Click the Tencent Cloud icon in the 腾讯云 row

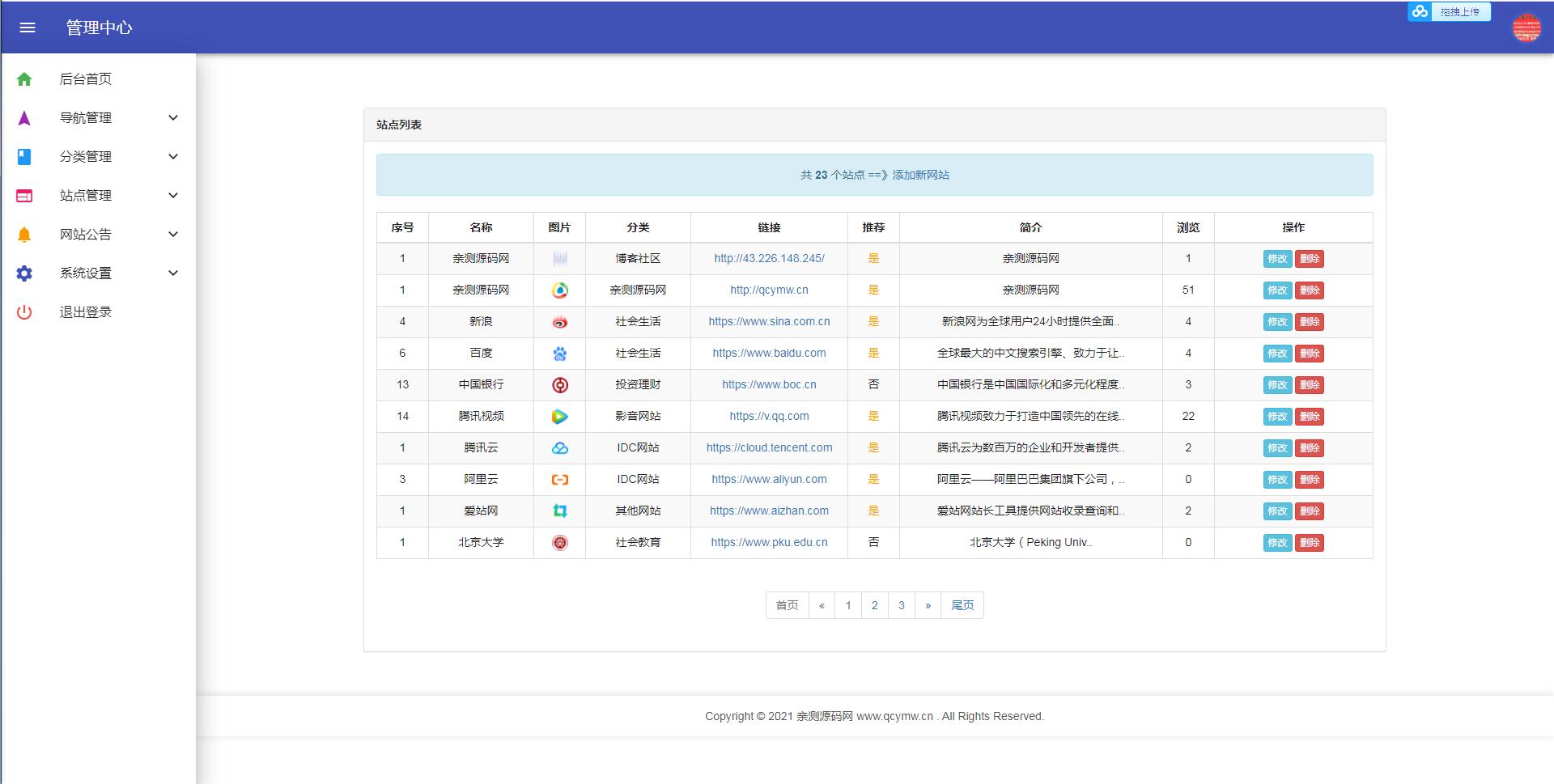tap(559, 447)
